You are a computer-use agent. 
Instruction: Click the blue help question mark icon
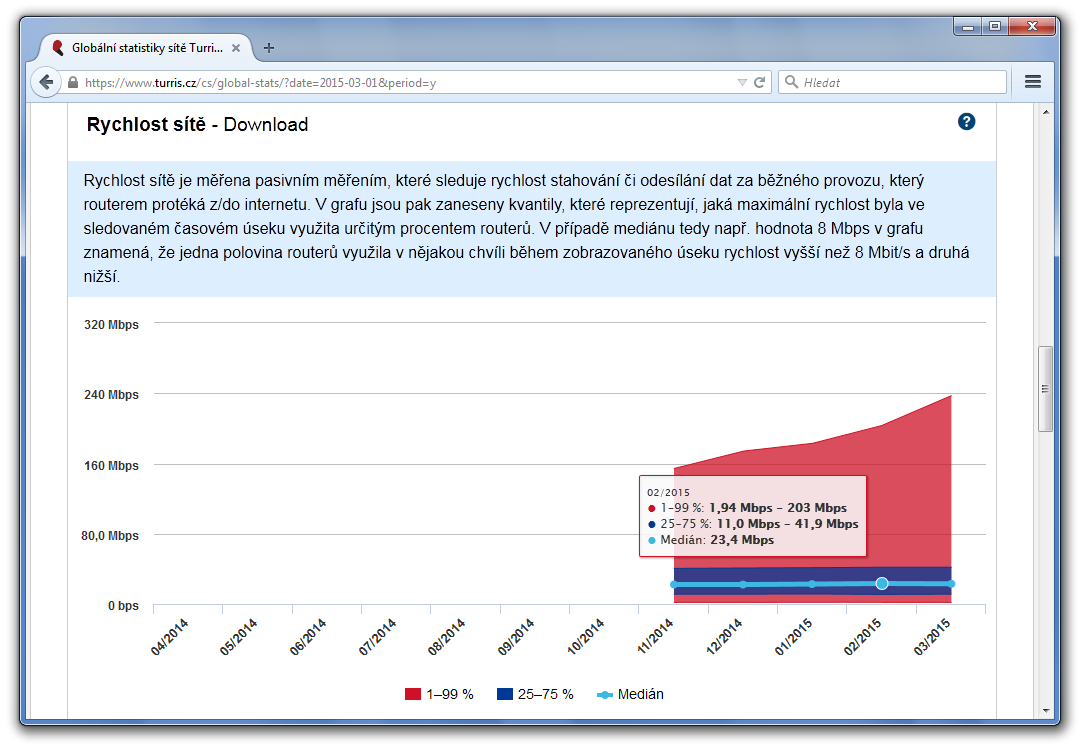coord(966,122)
